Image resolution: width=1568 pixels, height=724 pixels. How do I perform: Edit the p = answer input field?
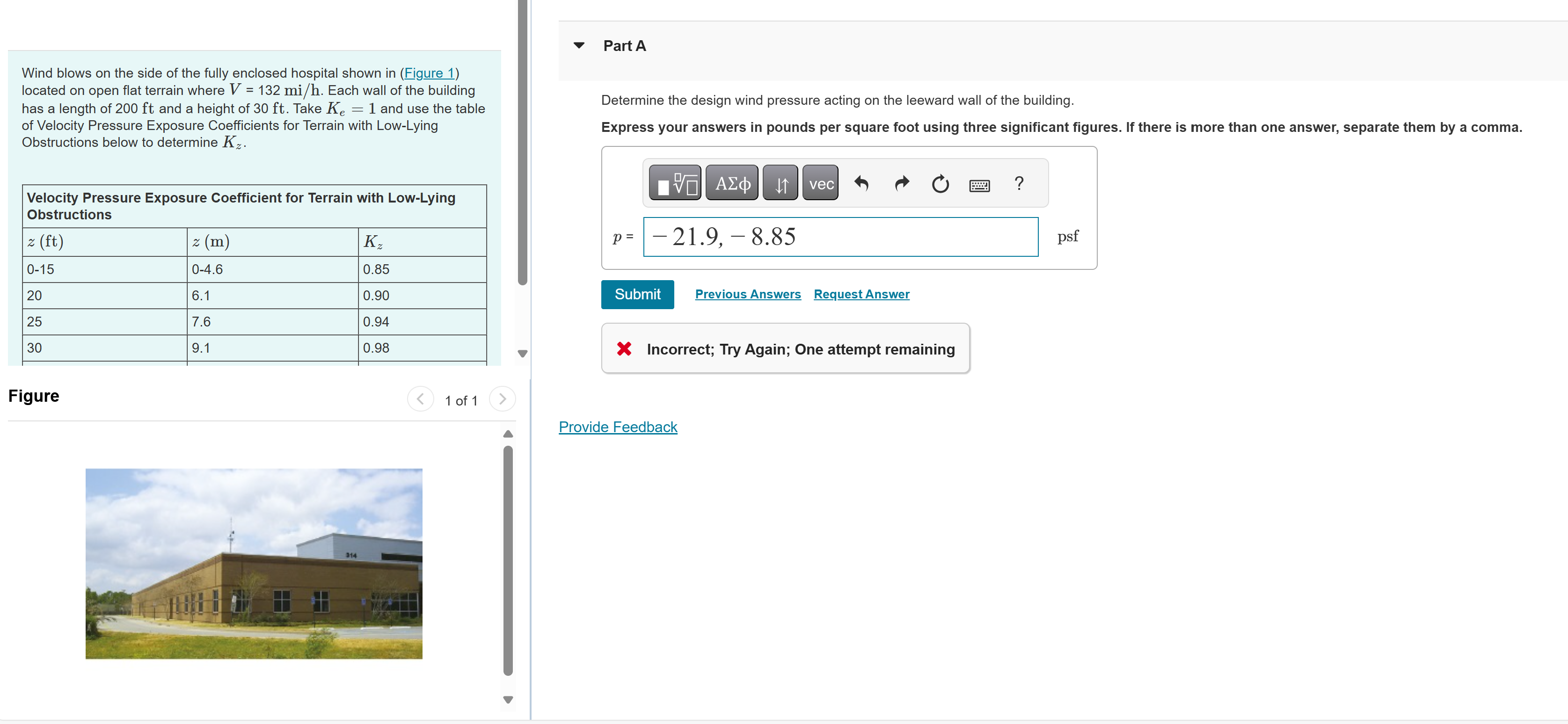[840, 237]
